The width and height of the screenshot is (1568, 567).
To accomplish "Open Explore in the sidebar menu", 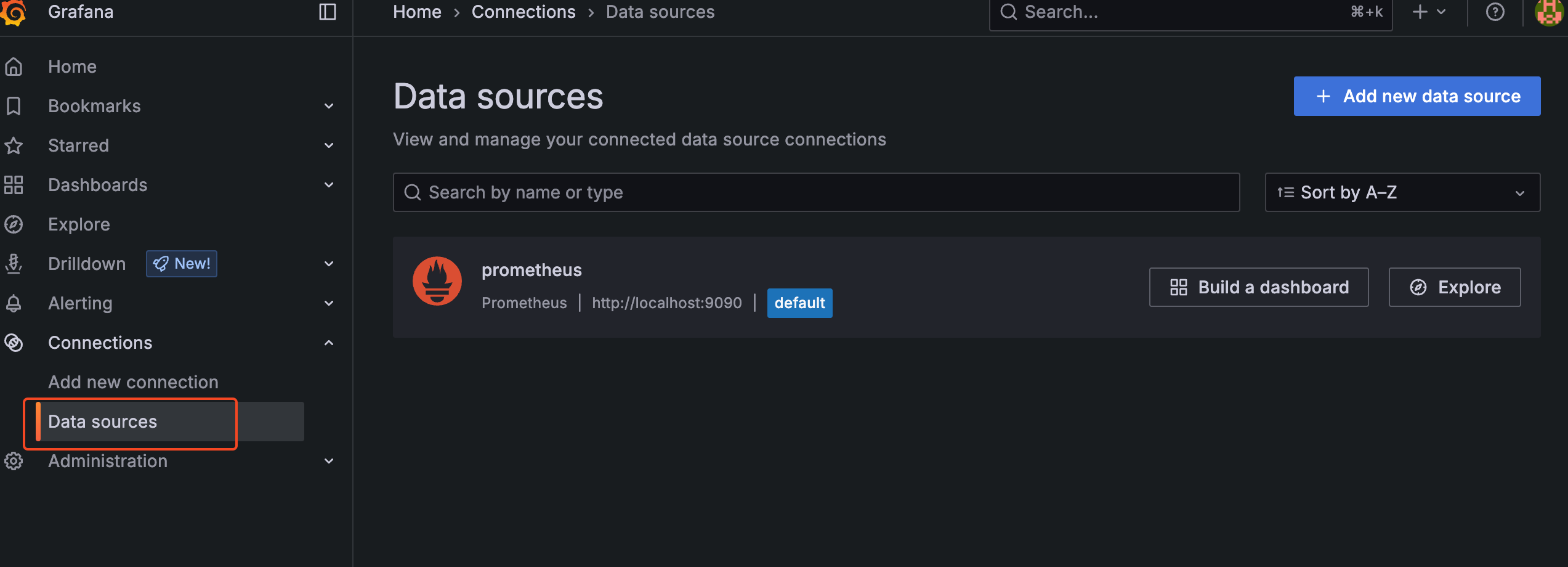I will [79, 224].
